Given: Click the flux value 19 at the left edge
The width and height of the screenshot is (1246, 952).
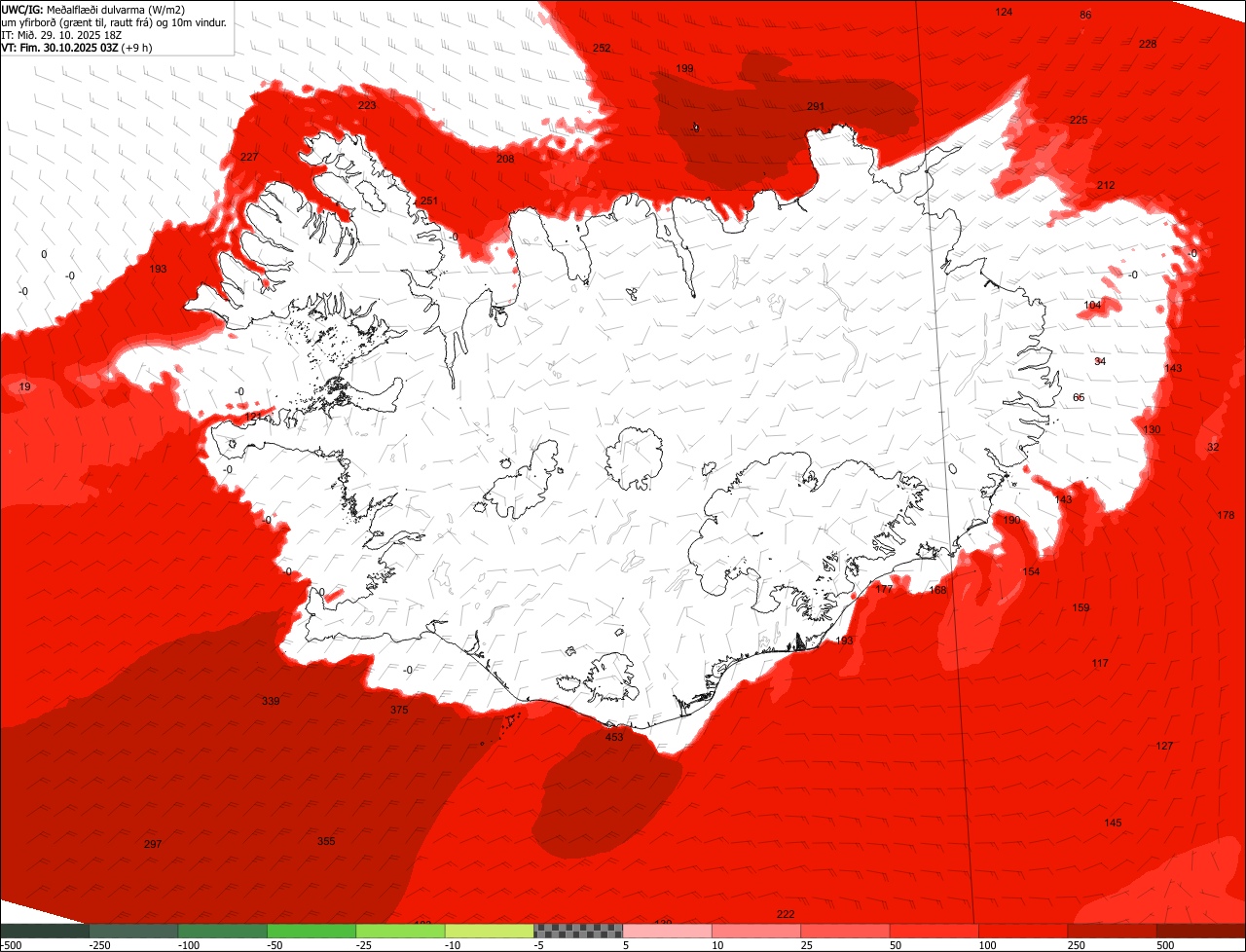Looking at the screenshot, I should 25,387.
